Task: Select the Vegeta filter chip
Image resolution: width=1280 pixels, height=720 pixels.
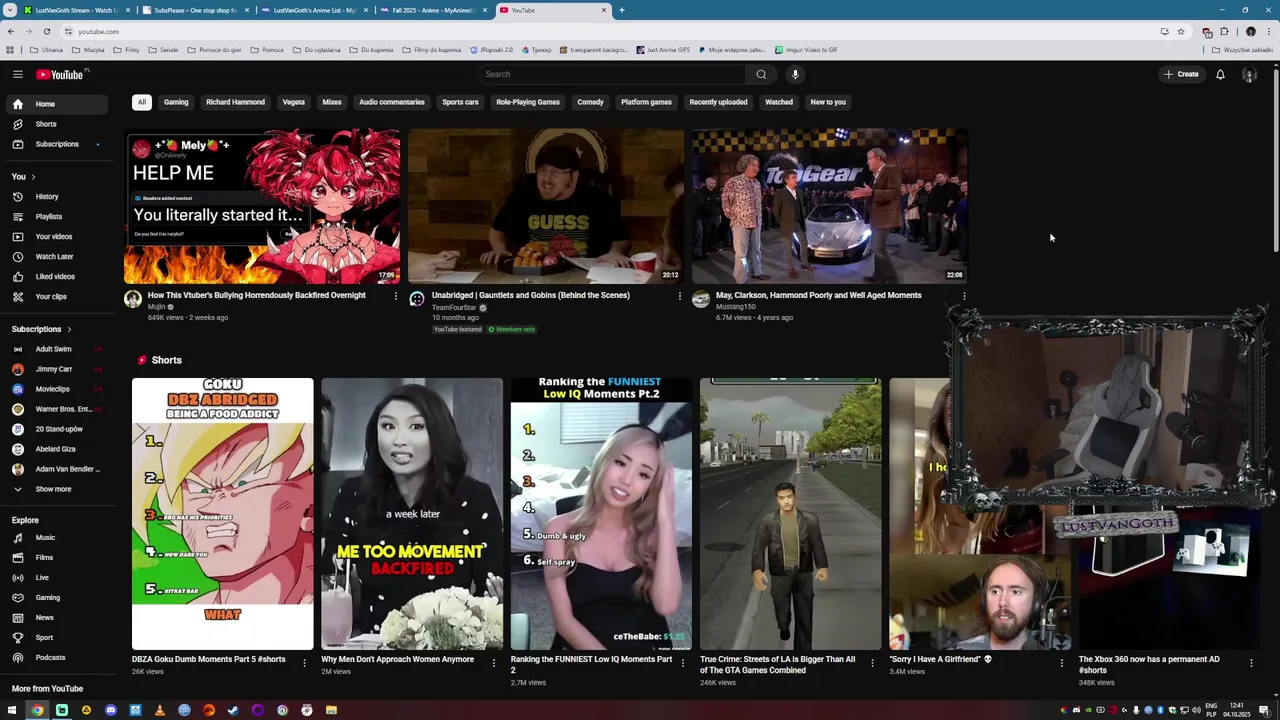Action: [293, 102]
